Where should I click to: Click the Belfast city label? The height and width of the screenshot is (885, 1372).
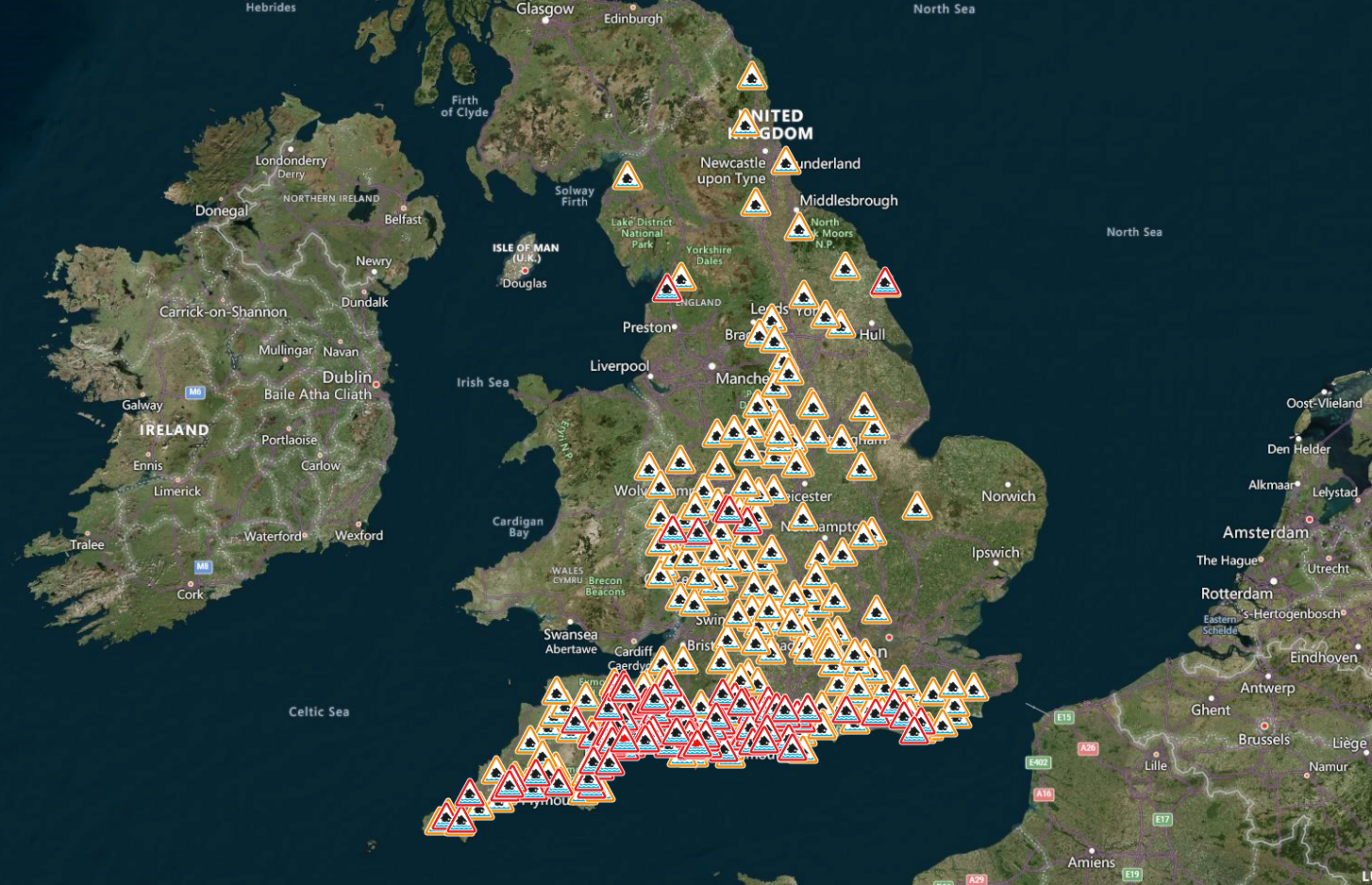[403, 220]
